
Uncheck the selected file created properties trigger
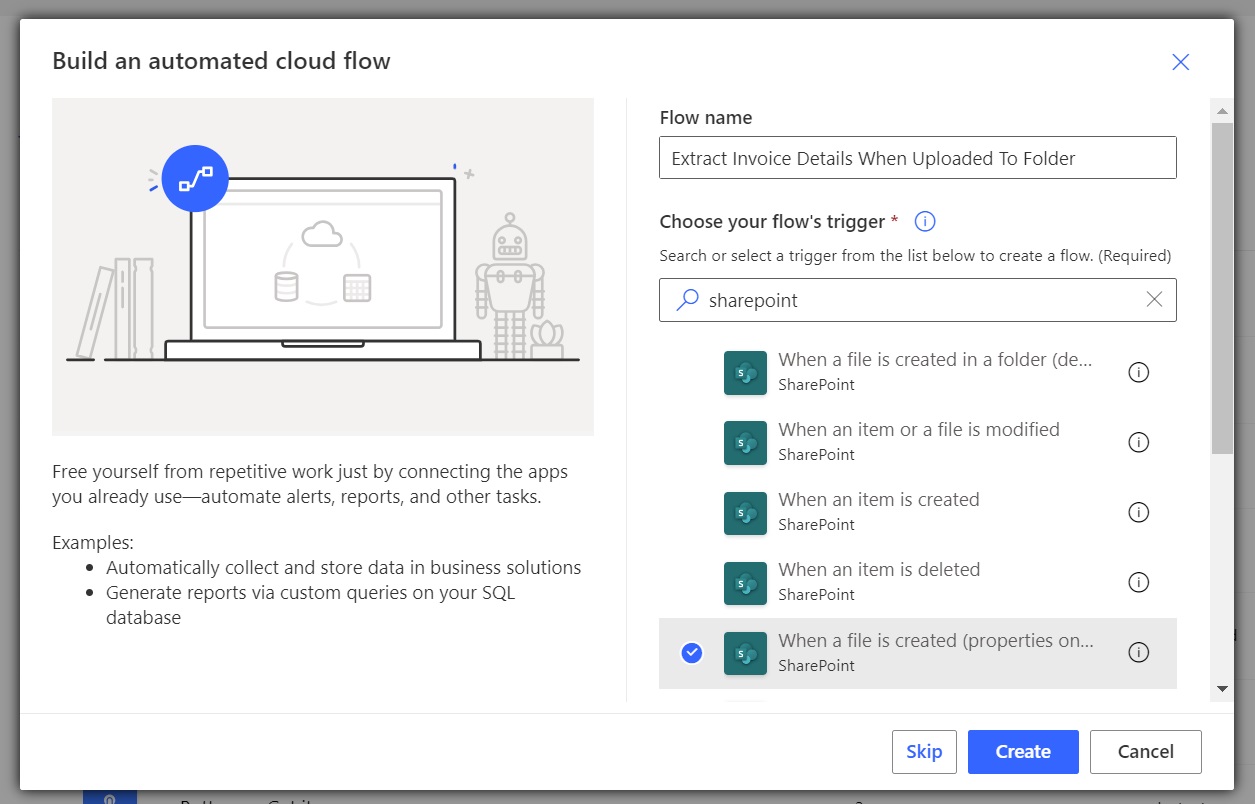pyautogui.click(x=691, y=653)
